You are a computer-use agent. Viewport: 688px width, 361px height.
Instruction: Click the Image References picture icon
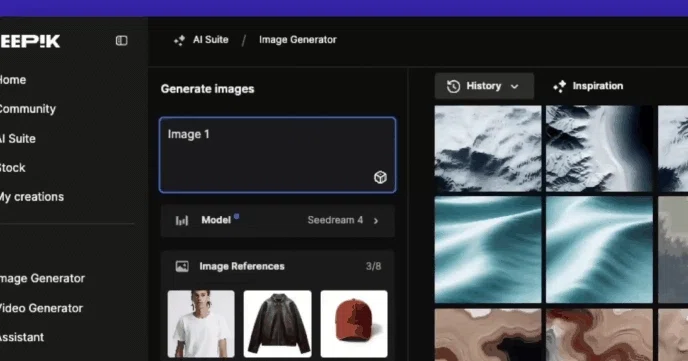tap(182, 266)
